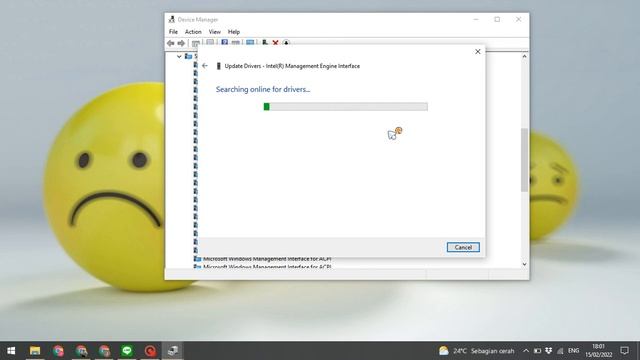Viewport: 640px width, 360px height.
Task: Open File Explorer from the taskbar
Action: (x=35, y=351)
